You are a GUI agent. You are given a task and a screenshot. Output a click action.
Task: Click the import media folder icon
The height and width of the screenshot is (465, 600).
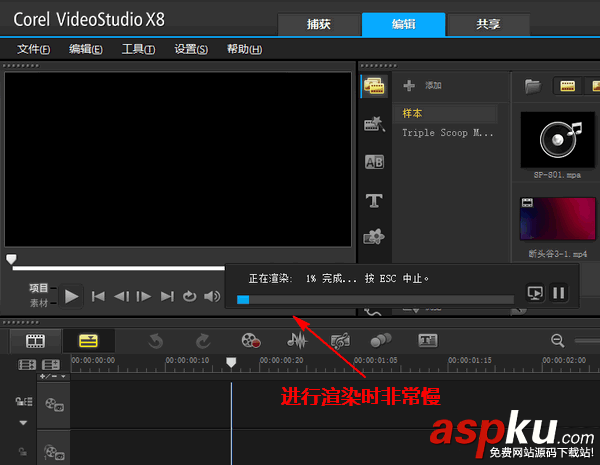533,86
